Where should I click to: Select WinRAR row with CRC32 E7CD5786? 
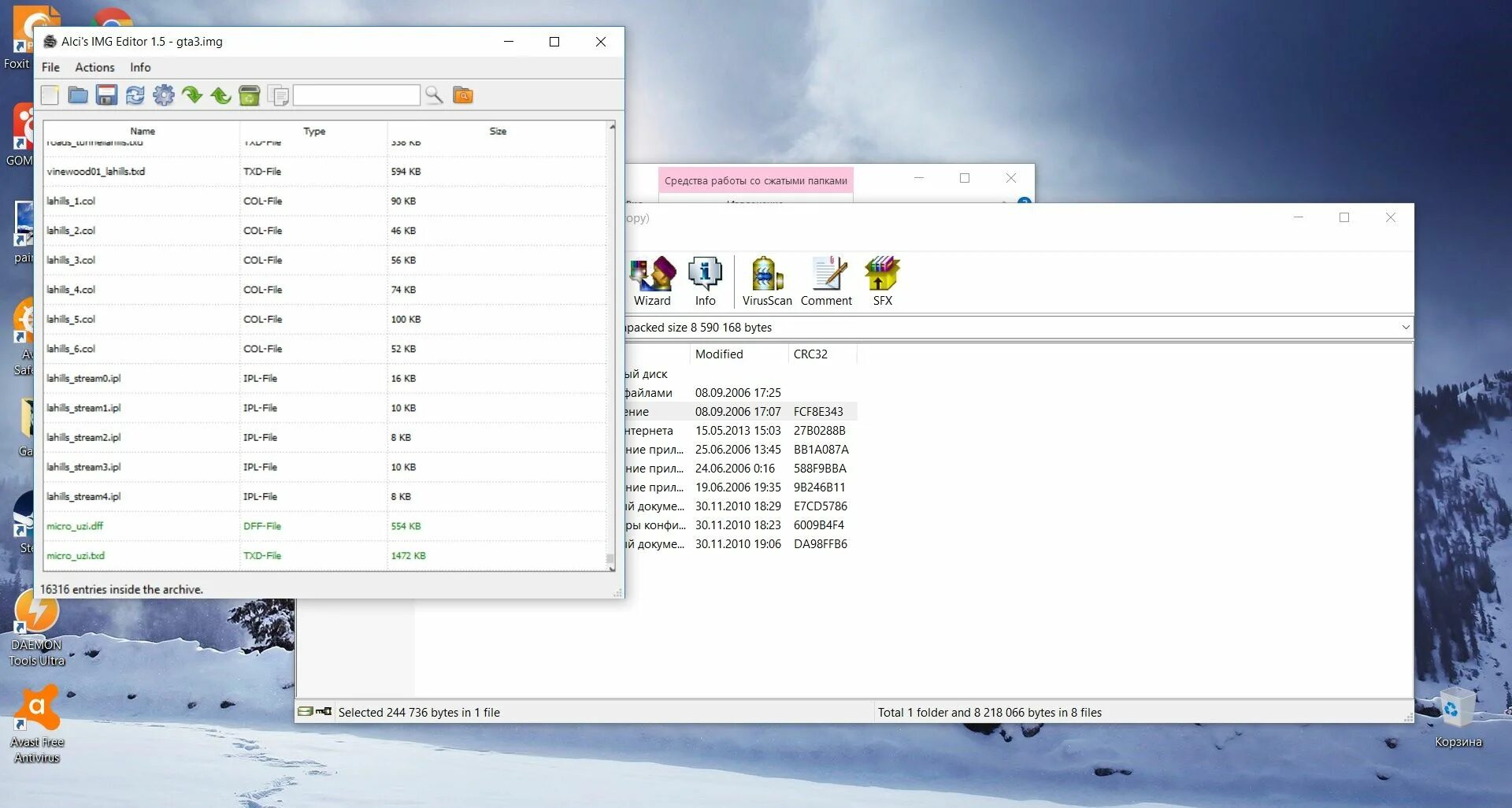tap(740, 506)
